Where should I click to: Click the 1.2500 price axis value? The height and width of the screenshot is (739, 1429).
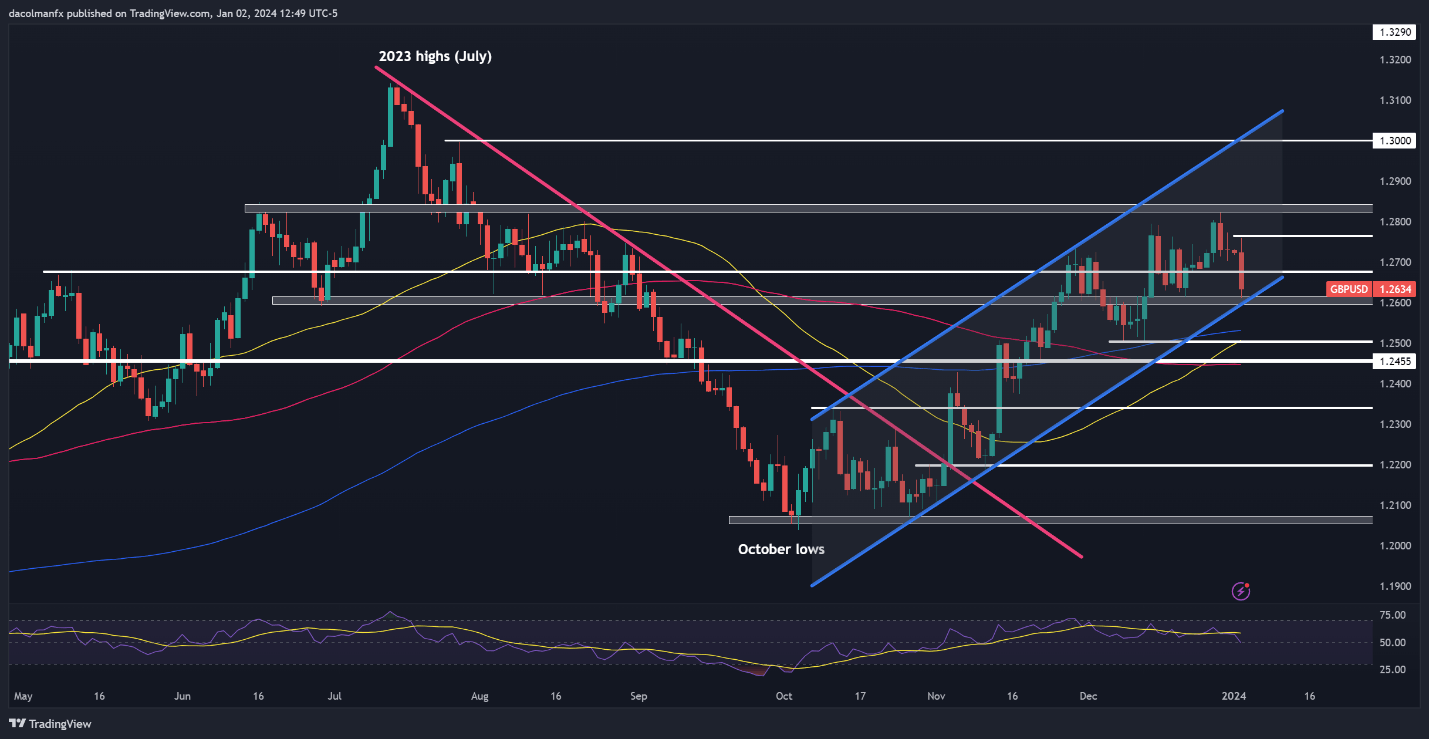pyautogui.click(x=1395, y=343)
